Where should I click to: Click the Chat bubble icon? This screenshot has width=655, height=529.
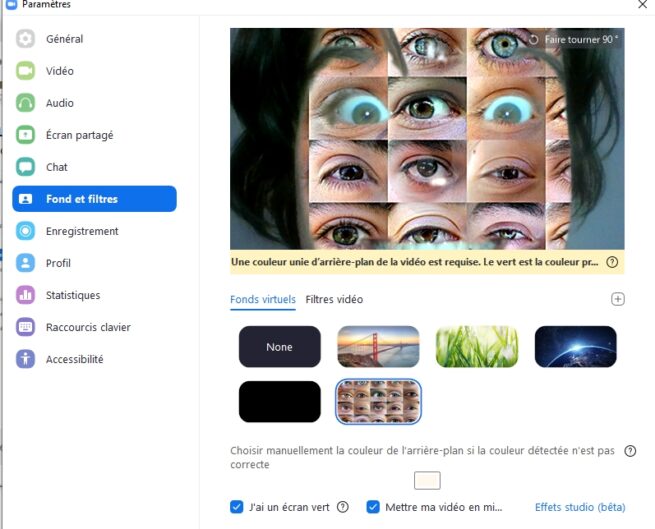pos(25,167)
